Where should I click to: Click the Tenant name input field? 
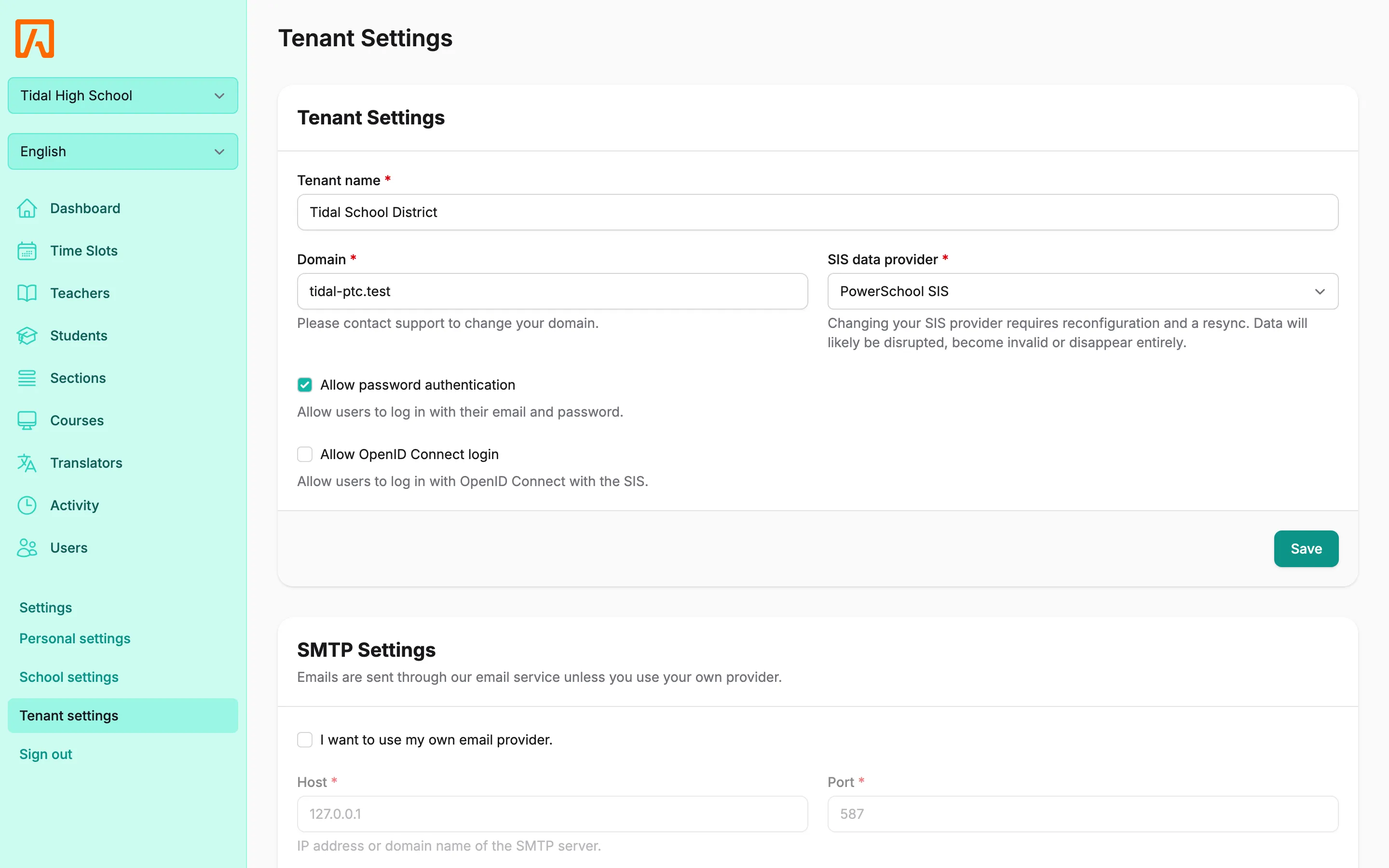pyautogui.click(x=817, y=212)
